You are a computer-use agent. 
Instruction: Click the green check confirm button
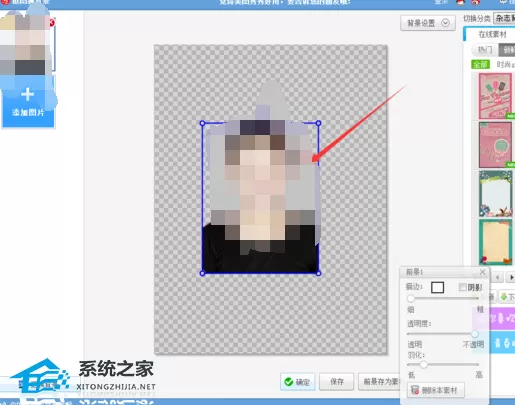(297, 382)
